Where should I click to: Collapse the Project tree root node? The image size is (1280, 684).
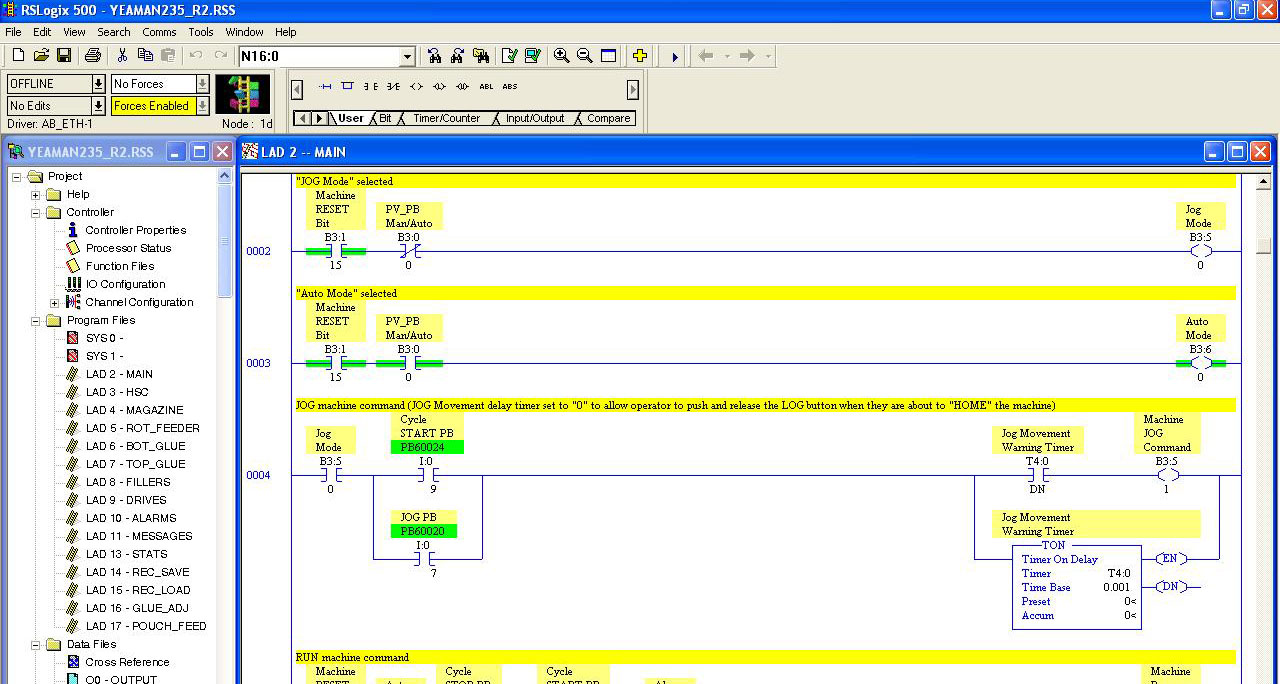(17, 177)
